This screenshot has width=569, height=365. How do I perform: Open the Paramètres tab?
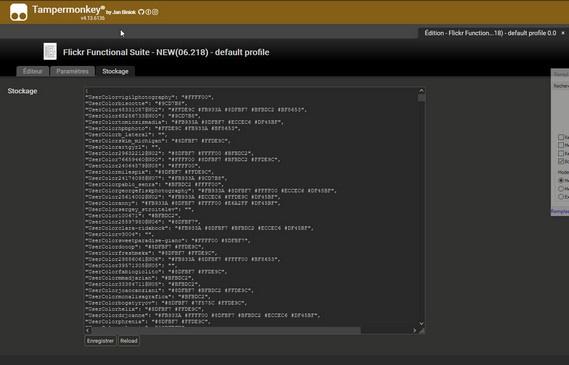[x=72, y=71]
